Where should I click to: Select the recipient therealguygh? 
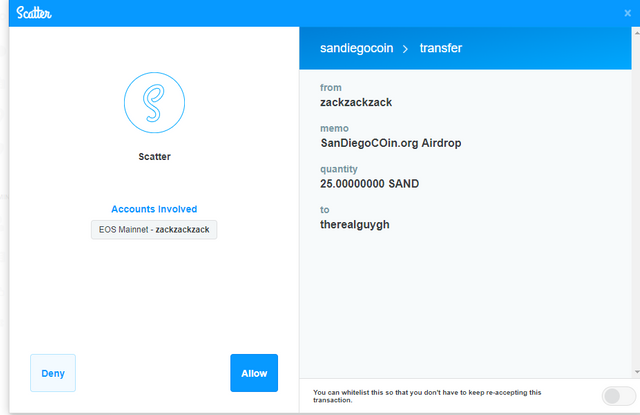pyautogui.click(x=355, y=225)
